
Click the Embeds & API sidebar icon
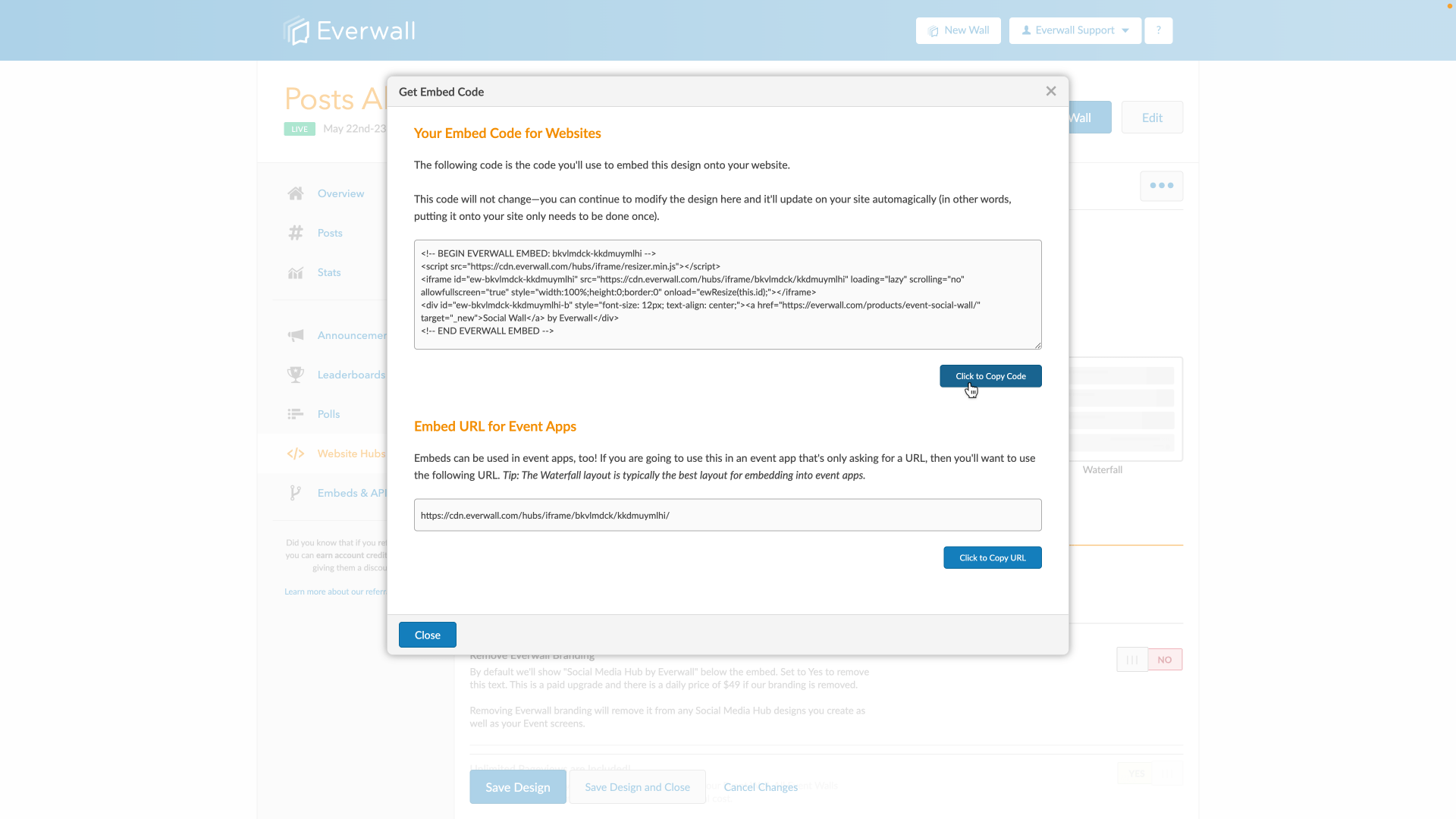pyautogui.click(x=296, y=493)
